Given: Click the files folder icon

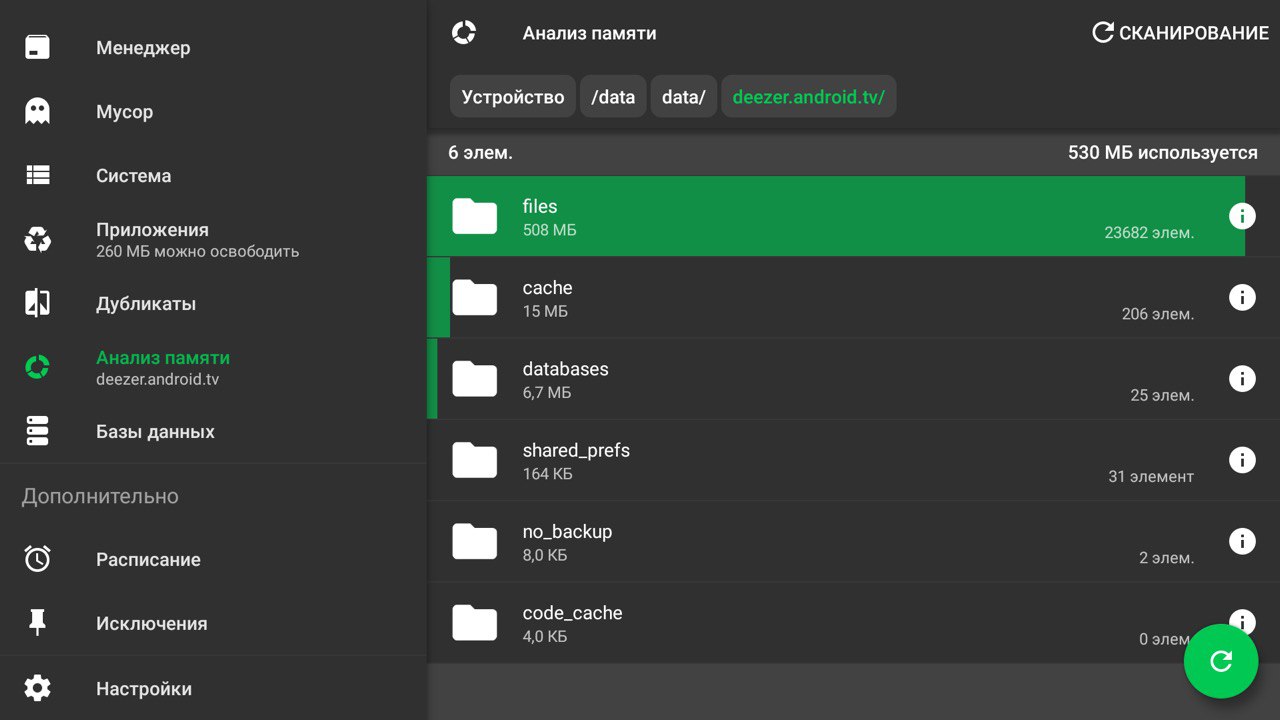Looking at the screenshot, I should coord(474,216).
